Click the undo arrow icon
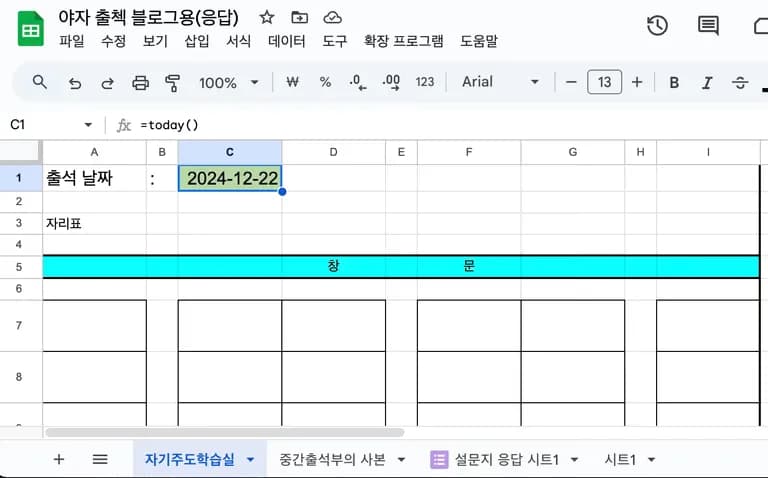Image resolution: width=768 pixels, height=478 pixels. (74, 82)
